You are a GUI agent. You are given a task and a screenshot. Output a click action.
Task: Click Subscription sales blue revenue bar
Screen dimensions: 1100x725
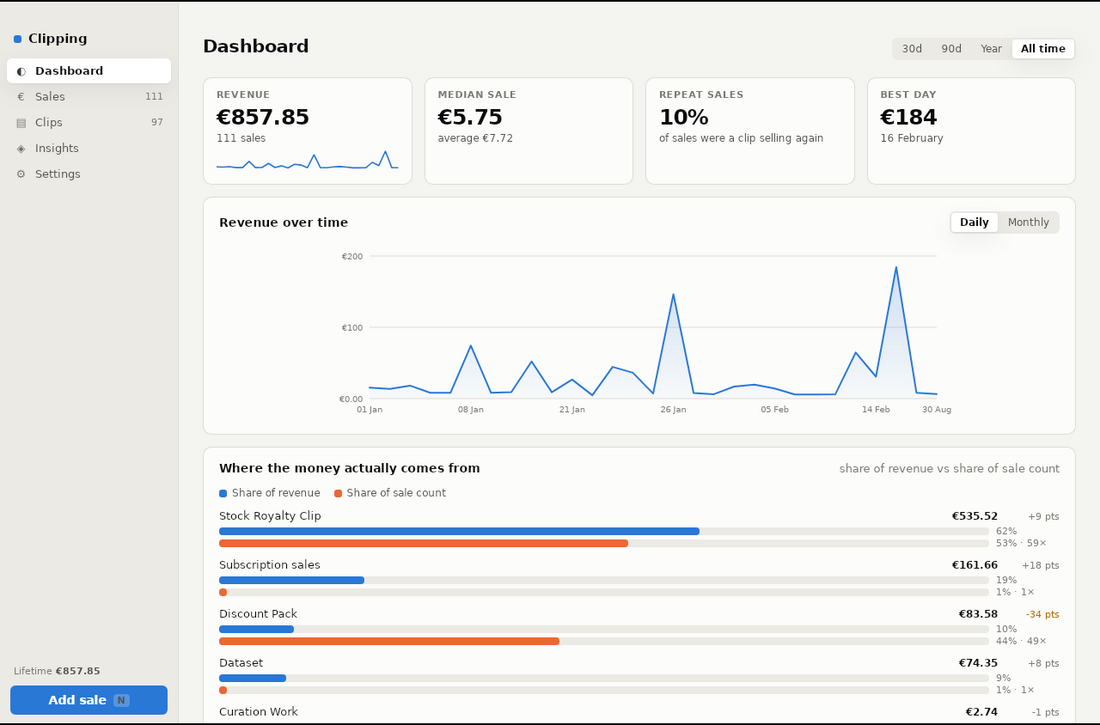pyautogui.click(x=292, y=580)
